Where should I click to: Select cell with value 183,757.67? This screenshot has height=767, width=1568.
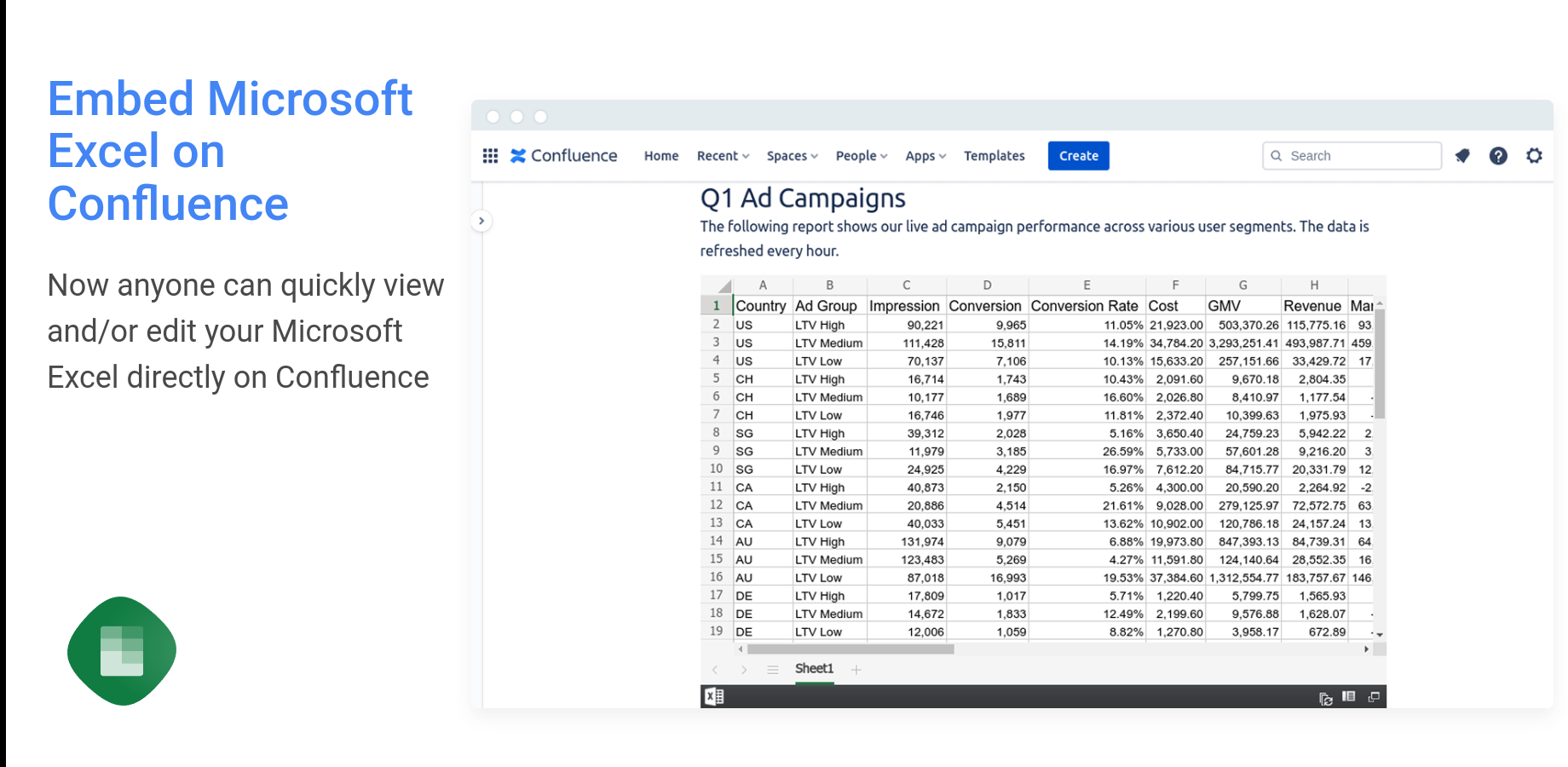(1314, 578)
